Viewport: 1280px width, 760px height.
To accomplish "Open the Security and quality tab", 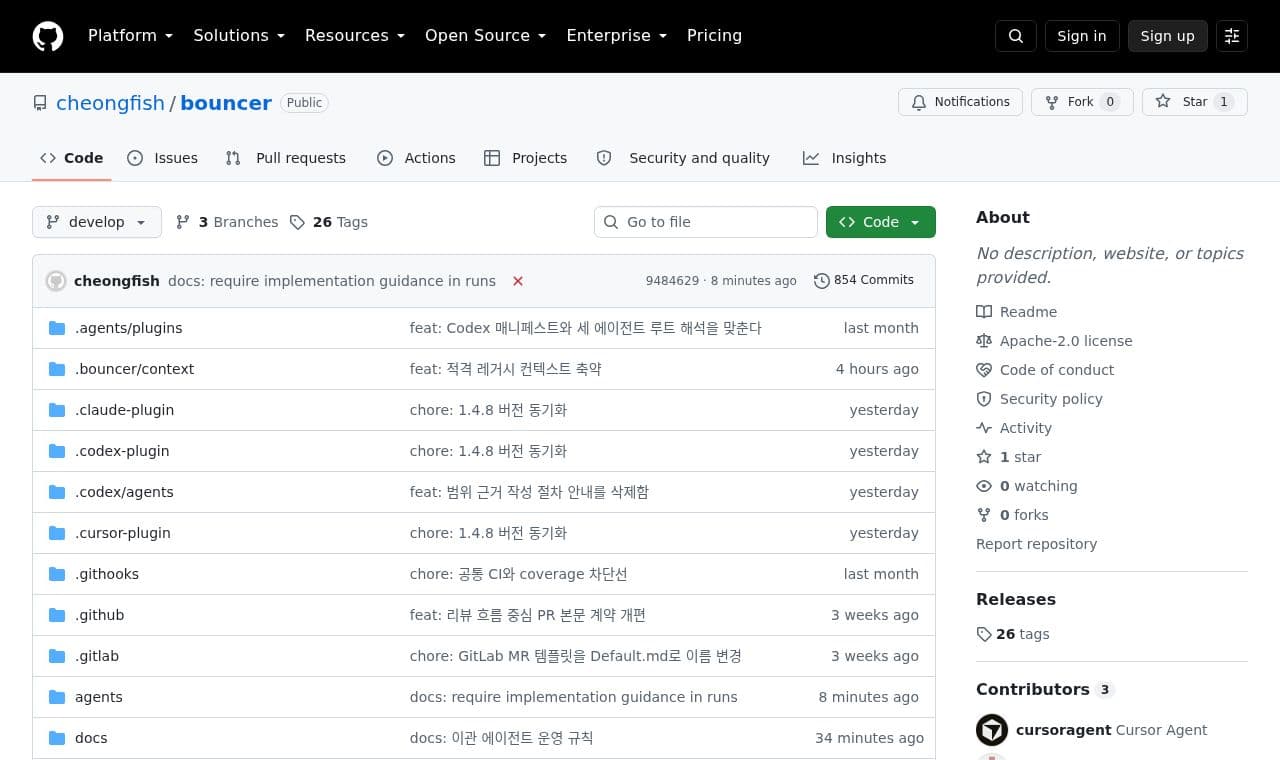I will tap(683, 158).
